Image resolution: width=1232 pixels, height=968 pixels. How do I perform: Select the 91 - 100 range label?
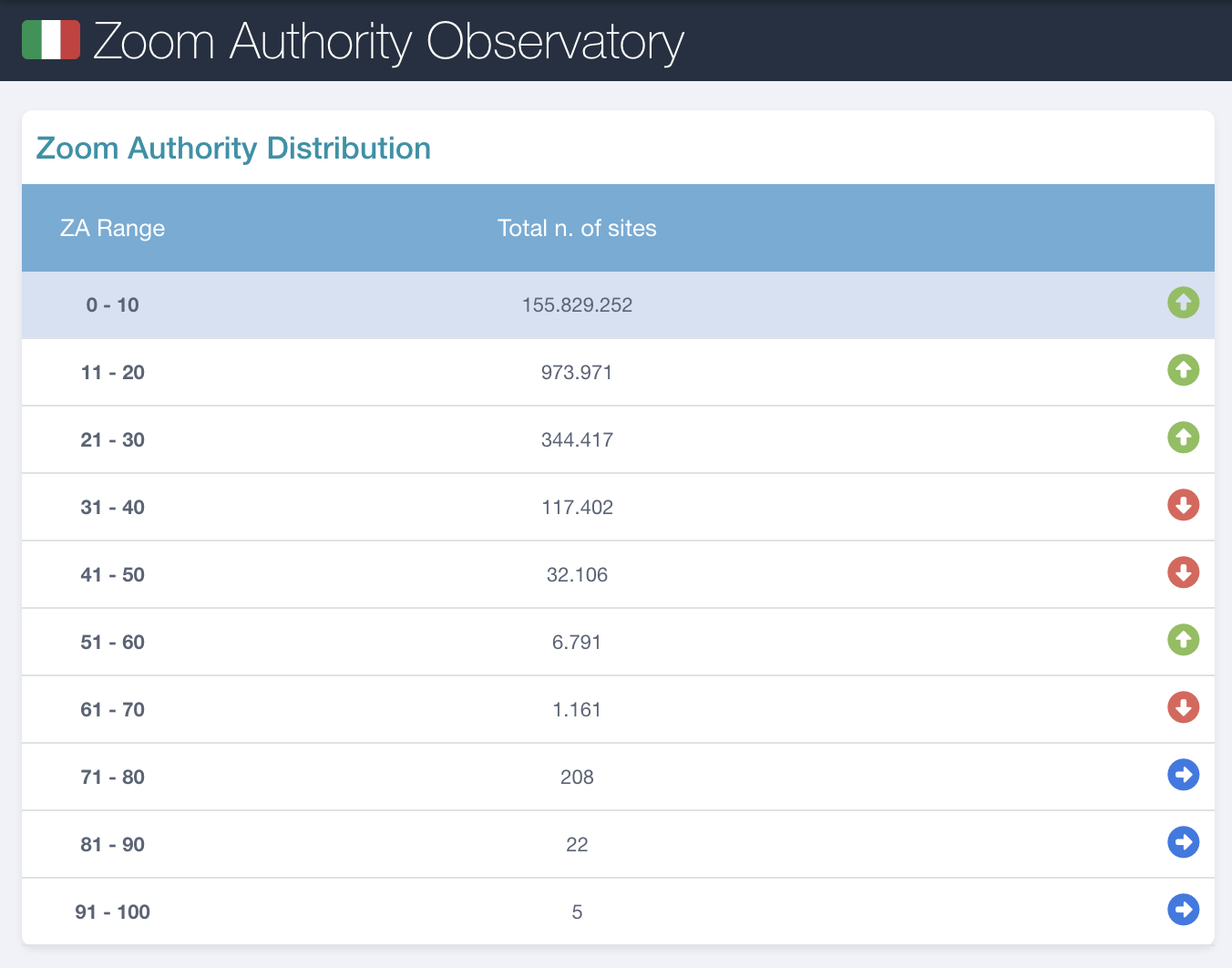point(113,912)
